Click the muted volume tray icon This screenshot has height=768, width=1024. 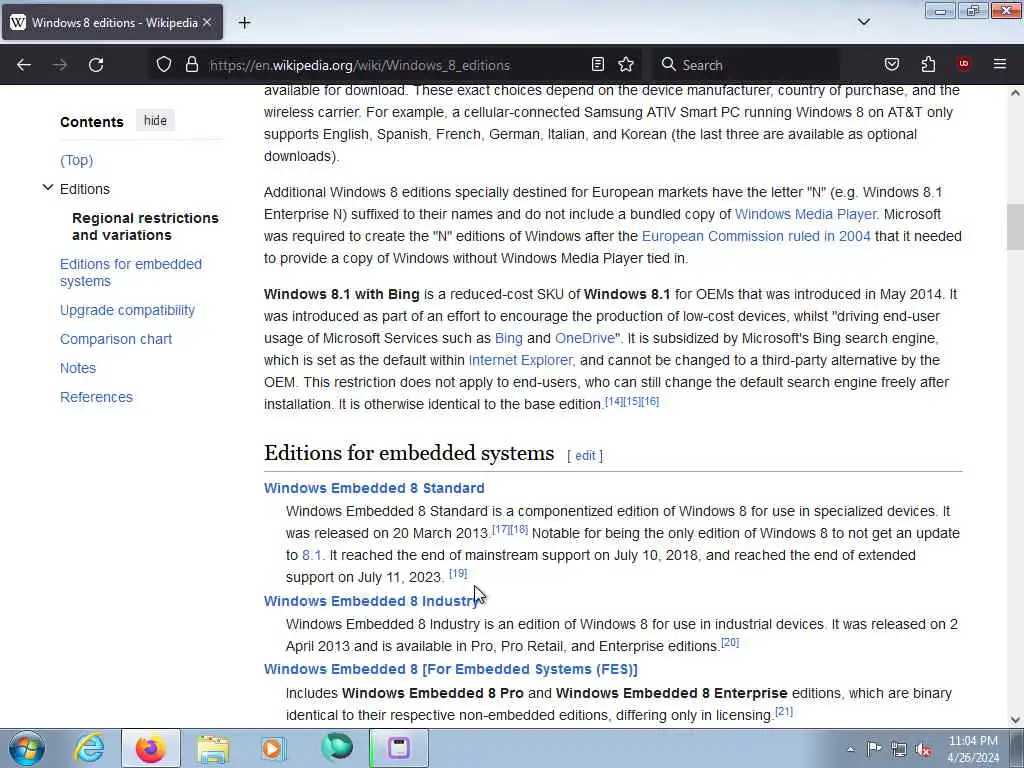coord(923,749)
